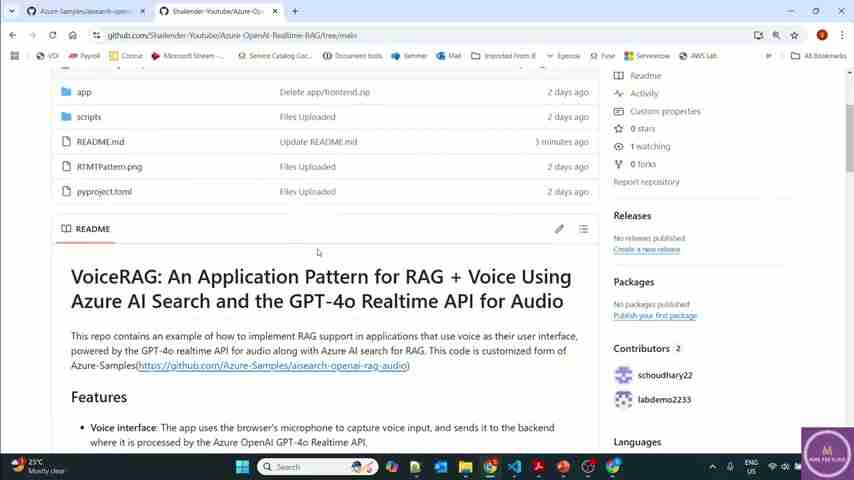Open the Packages heading link
This screenshot has height=480, width=854.
(x=633, y=282)
